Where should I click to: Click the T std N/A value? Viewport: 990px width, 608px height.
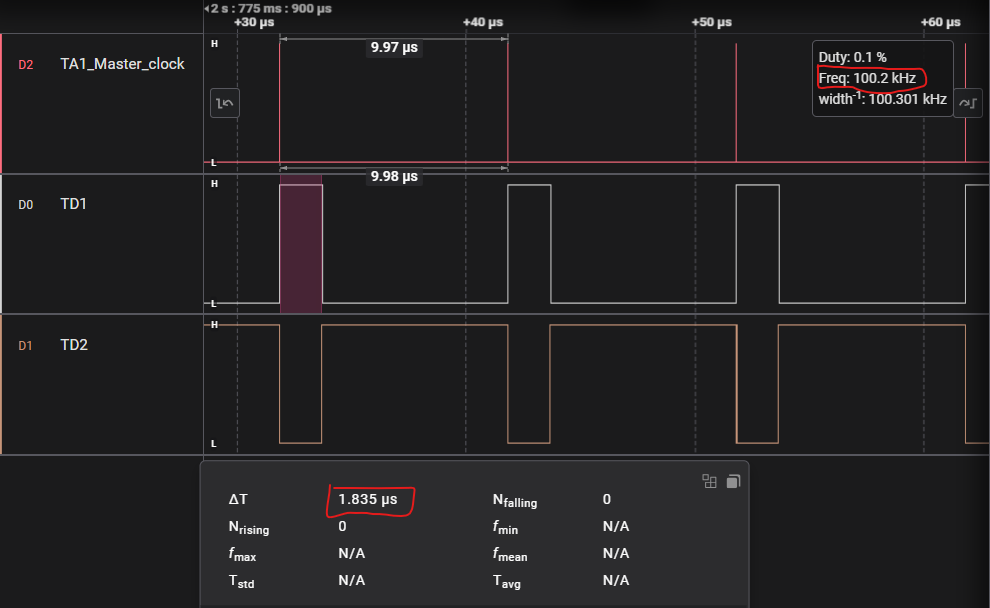click(352, 581)
